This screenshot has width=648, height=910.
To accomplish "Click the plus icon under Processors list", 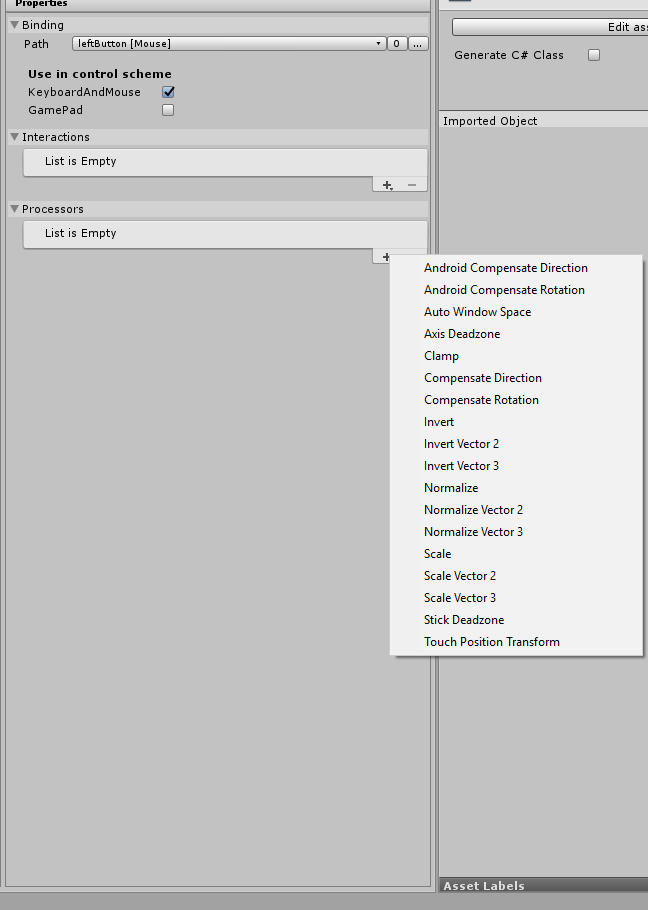I will point(386,257).
